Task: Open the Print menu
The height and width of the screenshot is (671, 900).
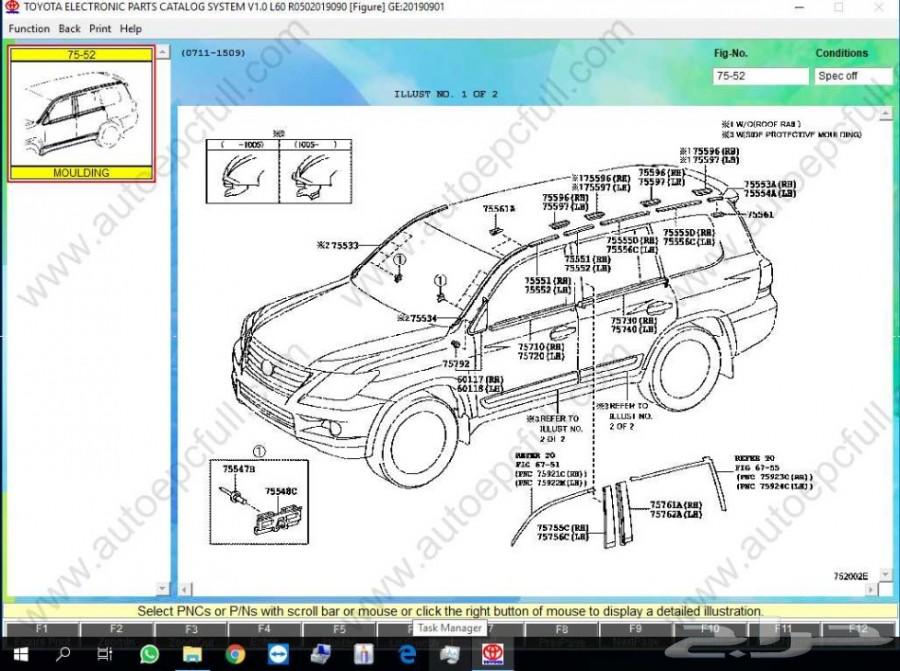Action: (x=100, y=29)
